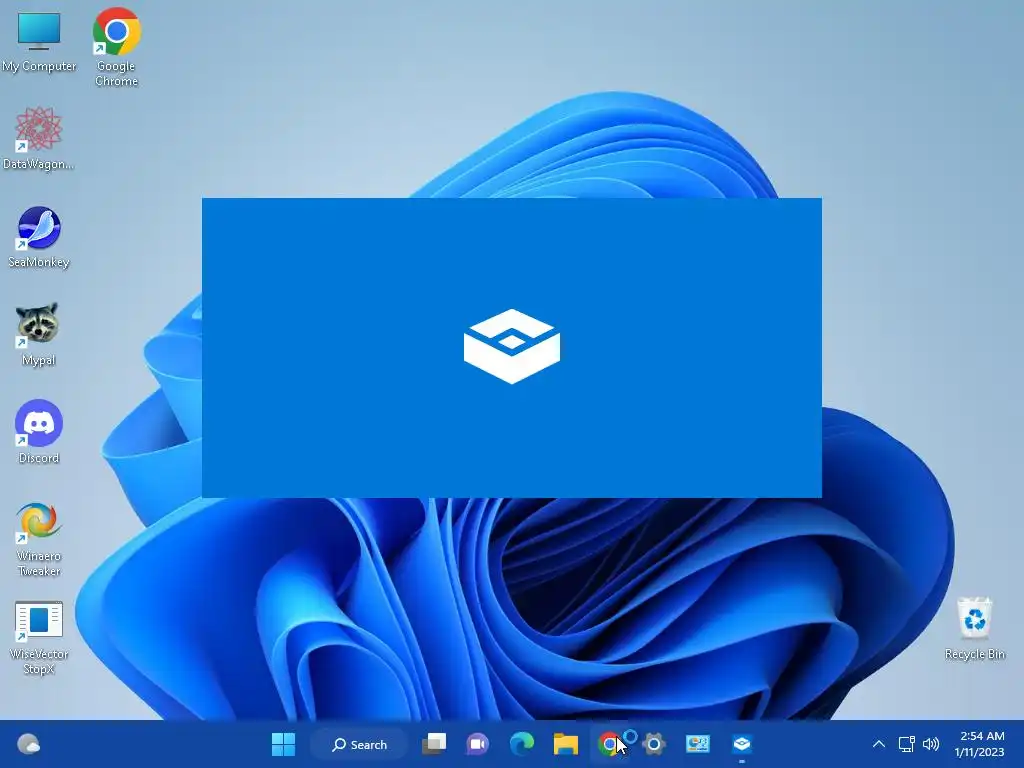Open File Explorer from the taskbar

click(566, 744)
